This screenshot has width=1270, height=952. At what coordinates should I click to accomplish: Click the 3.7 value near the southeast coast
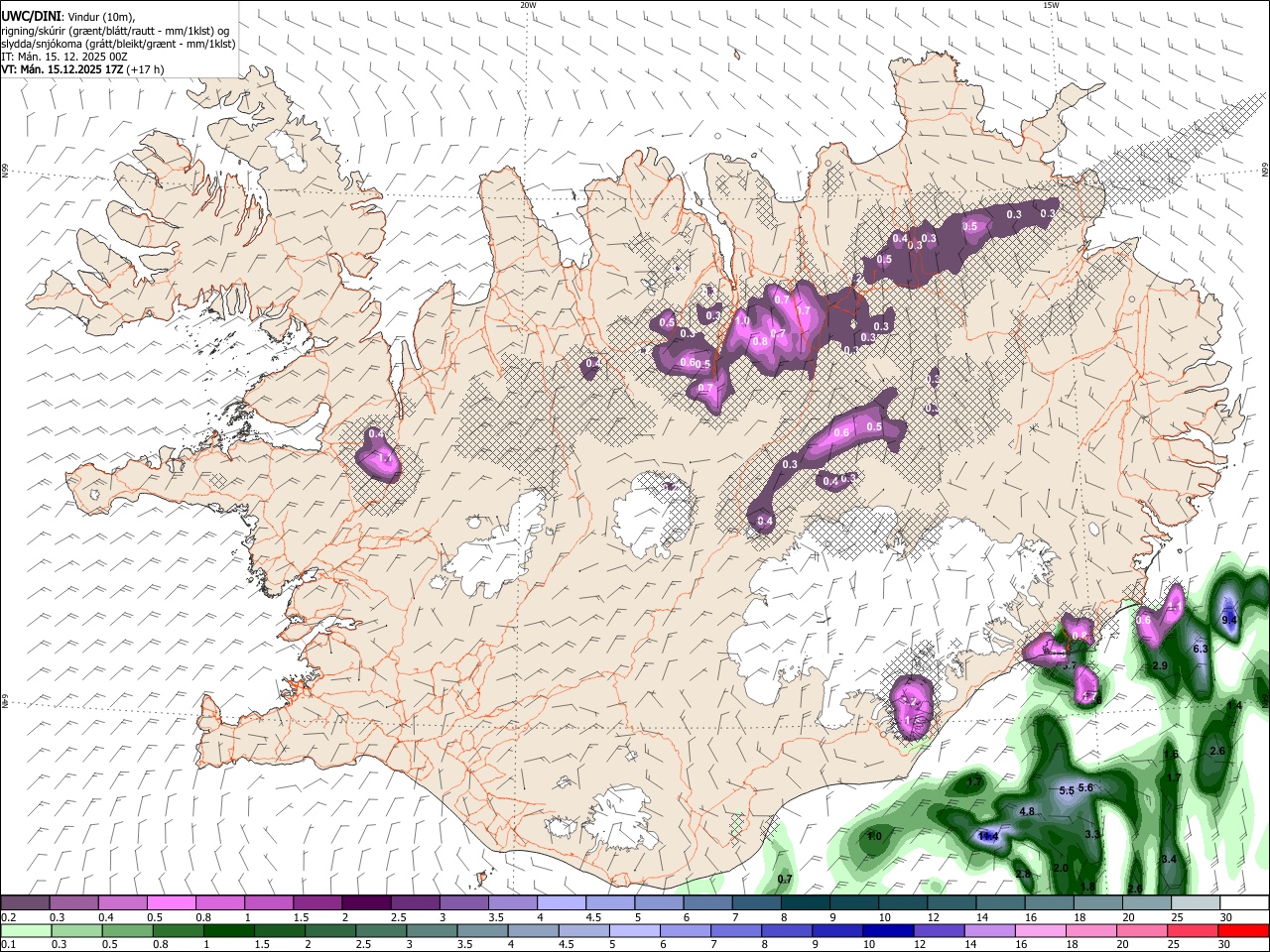[x=1069, y=666]
